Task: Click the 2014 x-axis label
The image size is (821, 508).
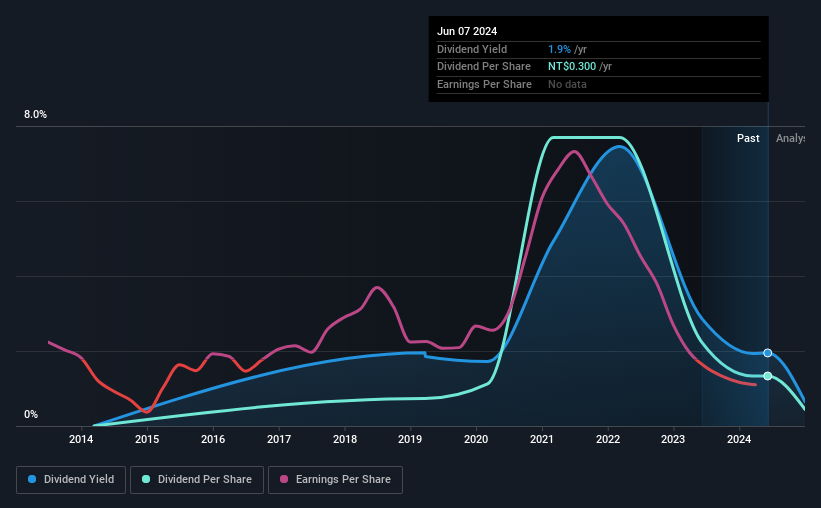Action: [81, 439]
